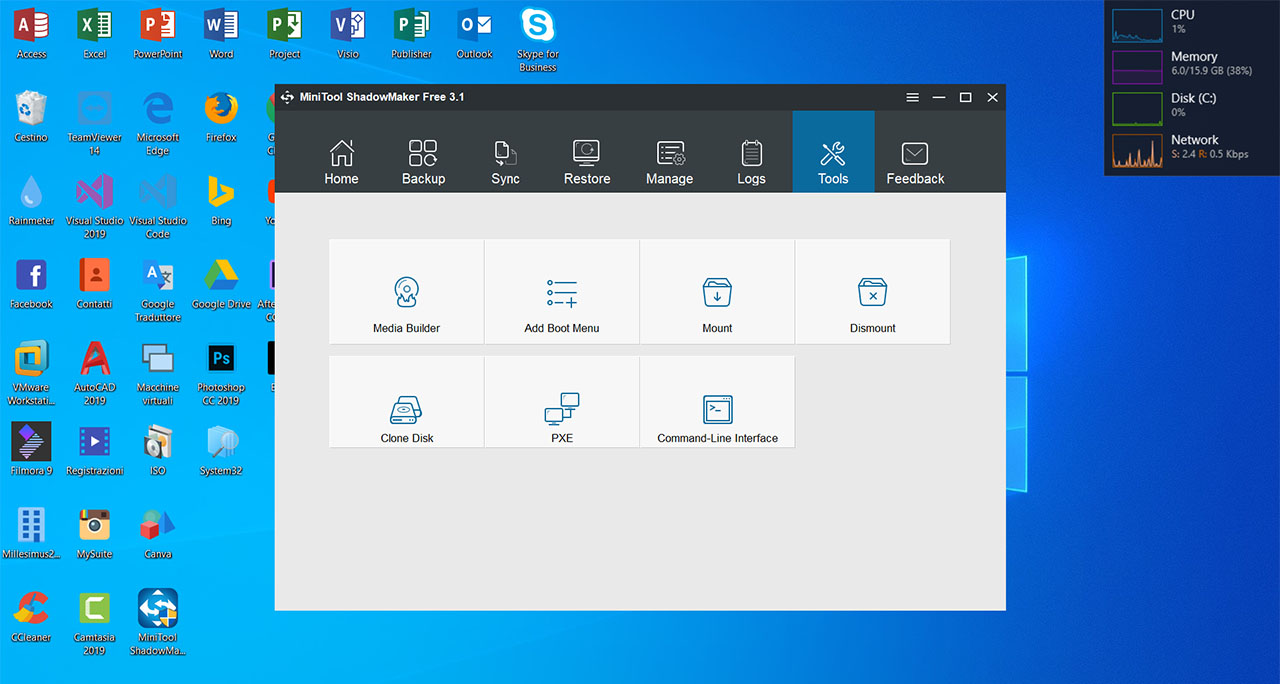This screenshot has width=1280, height=684.
Task: Switch to the Restore tab
Action: 587,152
